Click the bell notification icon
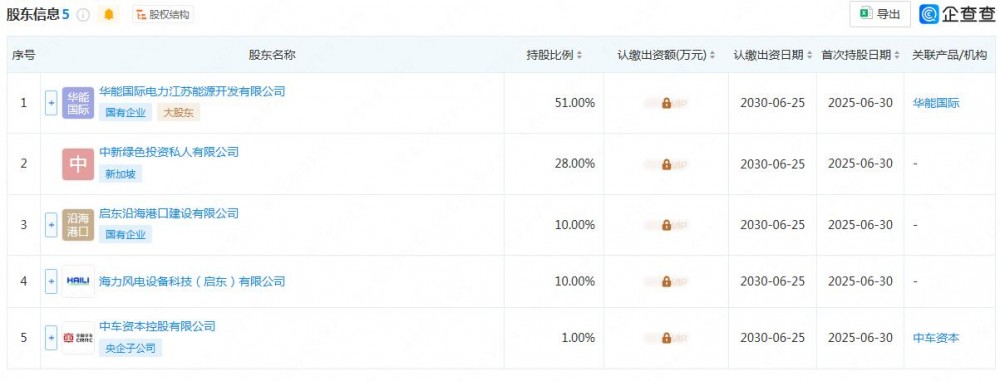 (x=108, y=15)
